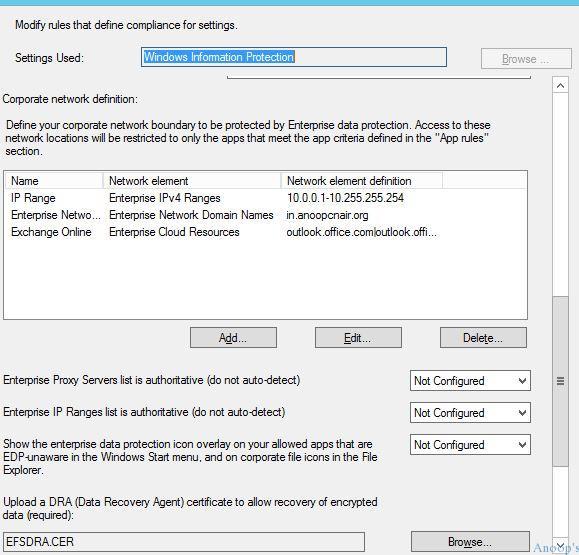Click the scroll down arrow at bottom
This screenshot has width=579, height=555.
(x=560, y=546)
